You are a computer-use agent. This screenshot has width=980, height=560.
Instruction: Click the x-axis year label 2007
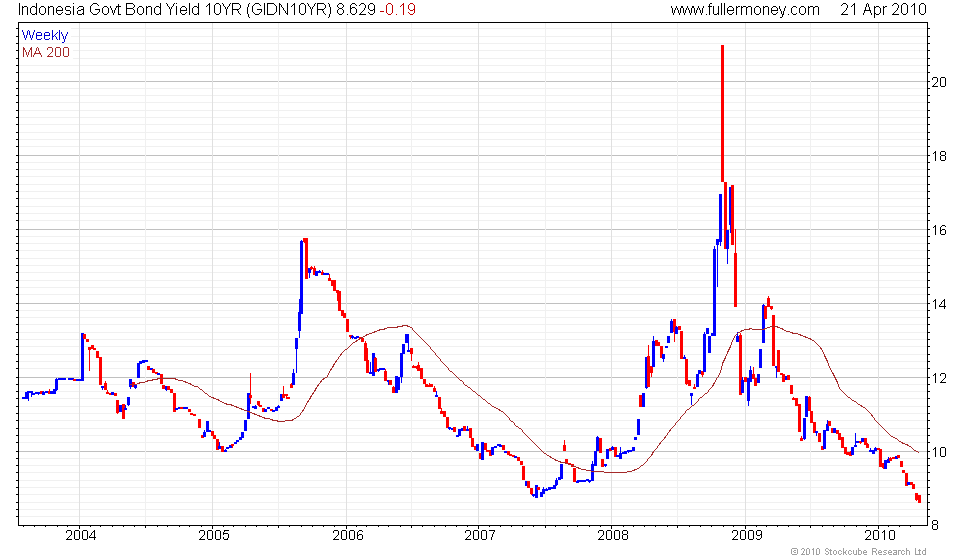click(480, 536)
